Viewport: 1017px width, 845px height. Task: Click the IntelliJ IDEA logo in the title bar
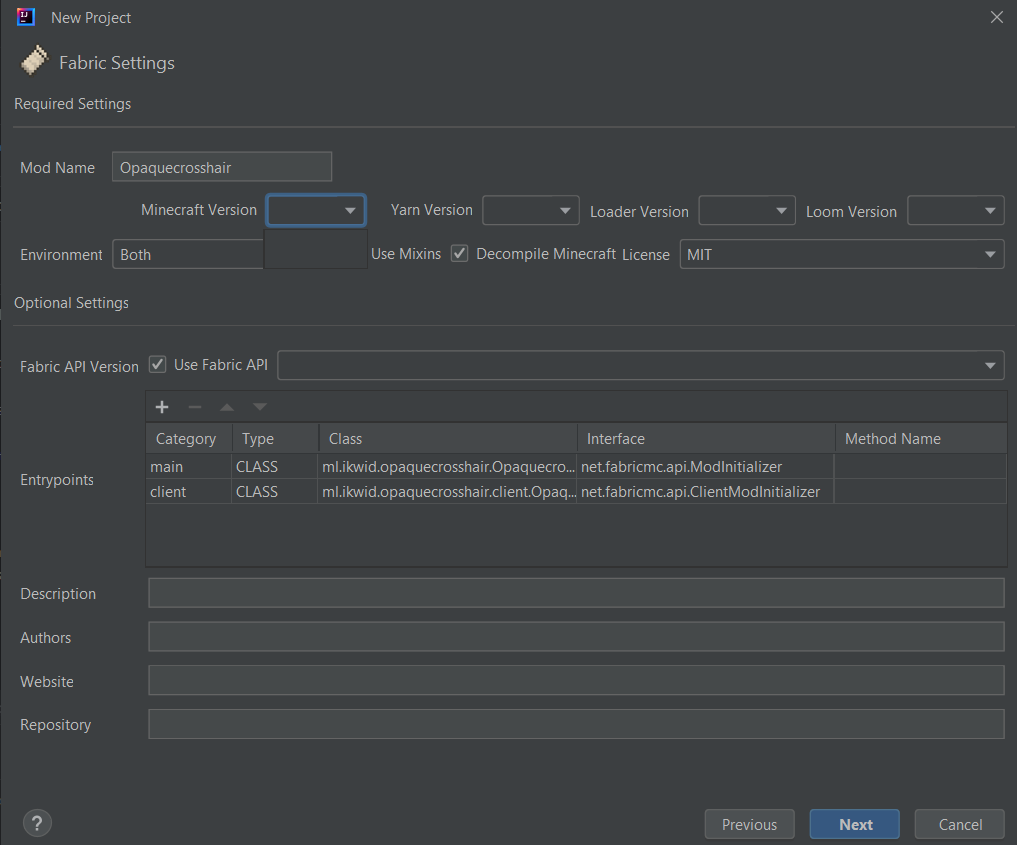(25, 16)
